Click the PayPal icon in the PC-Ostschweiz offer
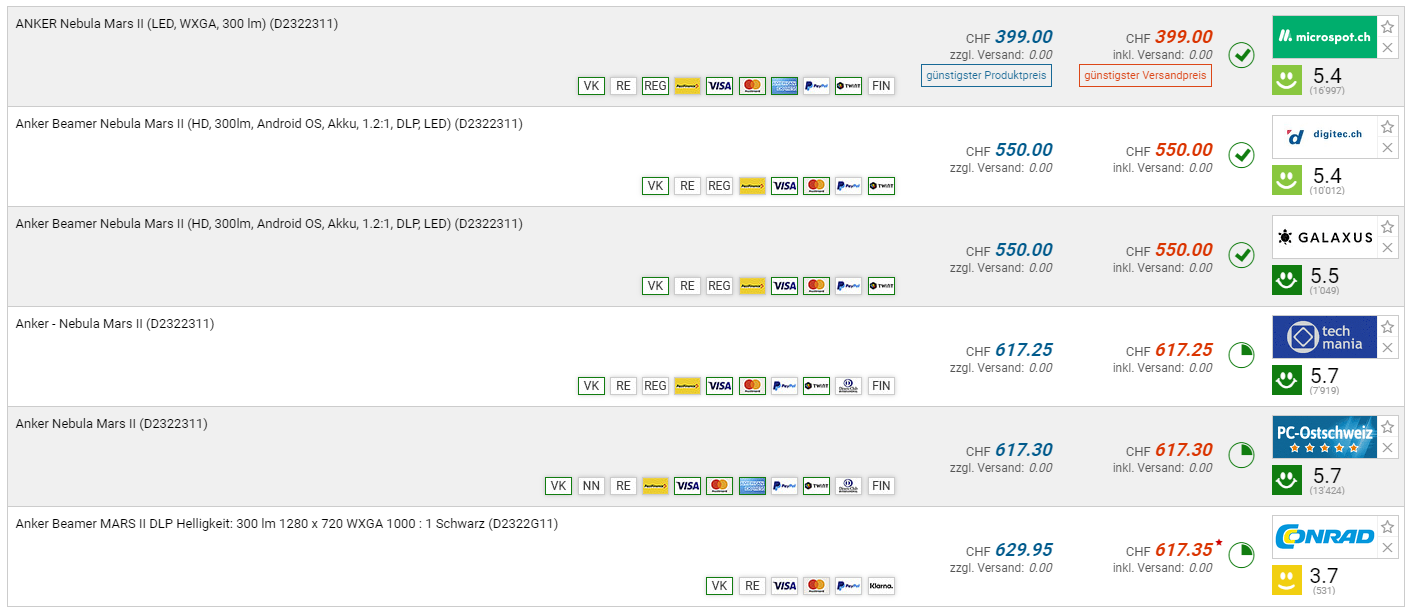Viewport: 1406px width, 607px height. (x=784, y=486)
